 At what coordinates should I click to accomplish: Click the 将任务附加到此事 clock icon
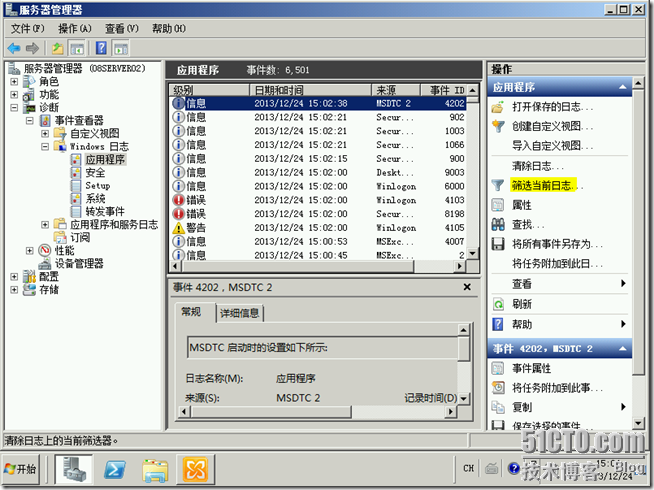[498, 387]
